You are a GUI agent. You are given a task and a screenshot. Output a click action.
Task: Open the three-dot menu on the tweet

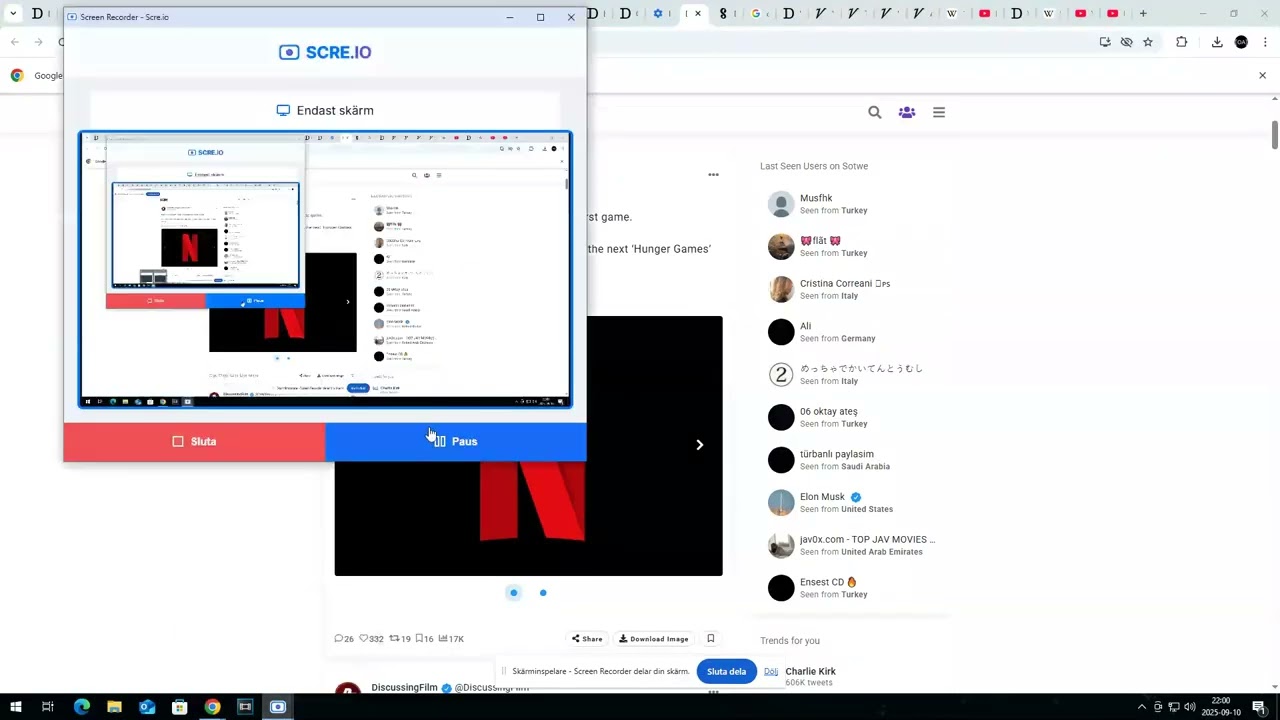point(713,174)
